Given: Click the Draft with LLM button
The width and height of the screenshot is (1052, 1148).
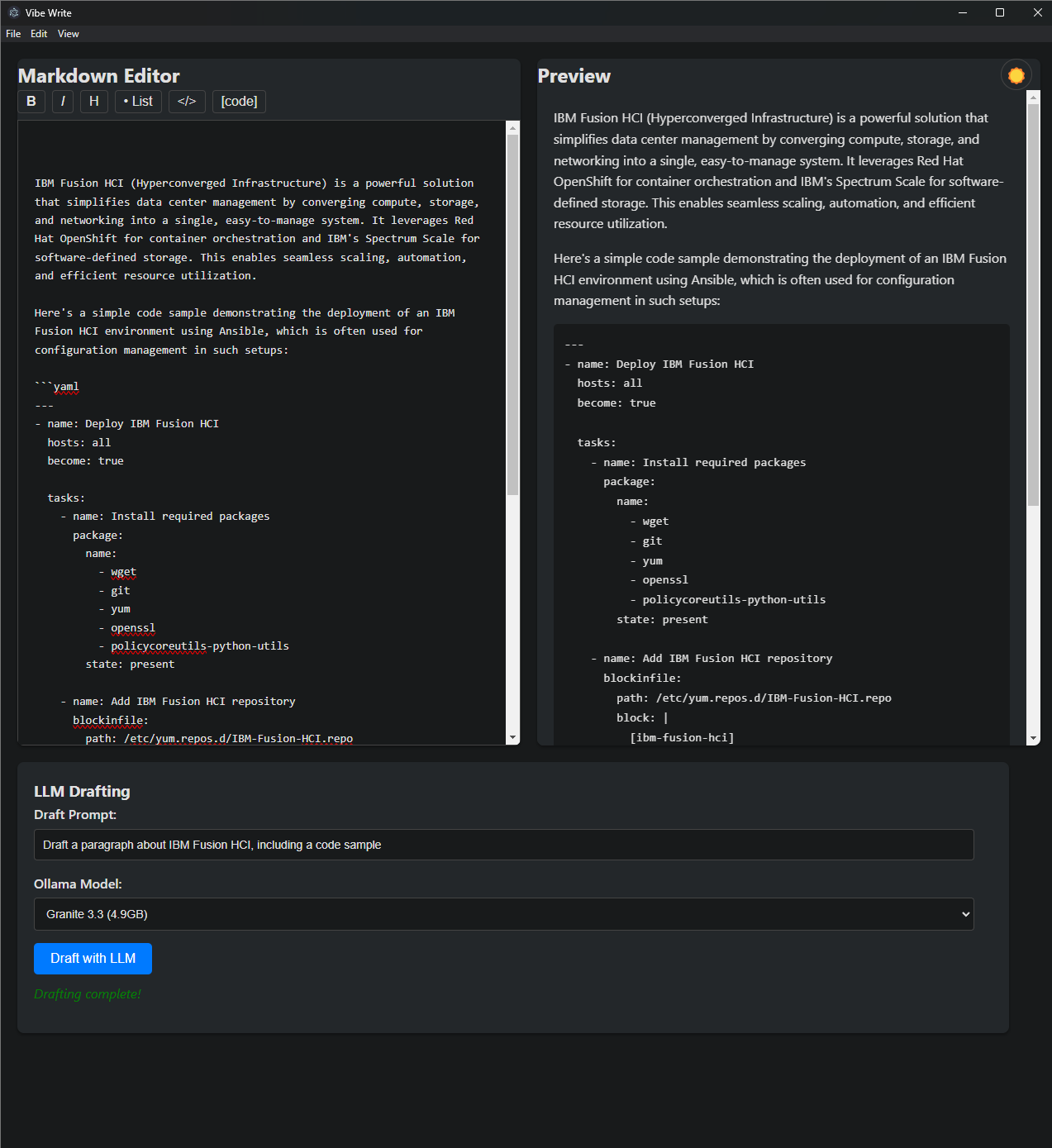Looking at the screenshot, I should click(93, 959).
